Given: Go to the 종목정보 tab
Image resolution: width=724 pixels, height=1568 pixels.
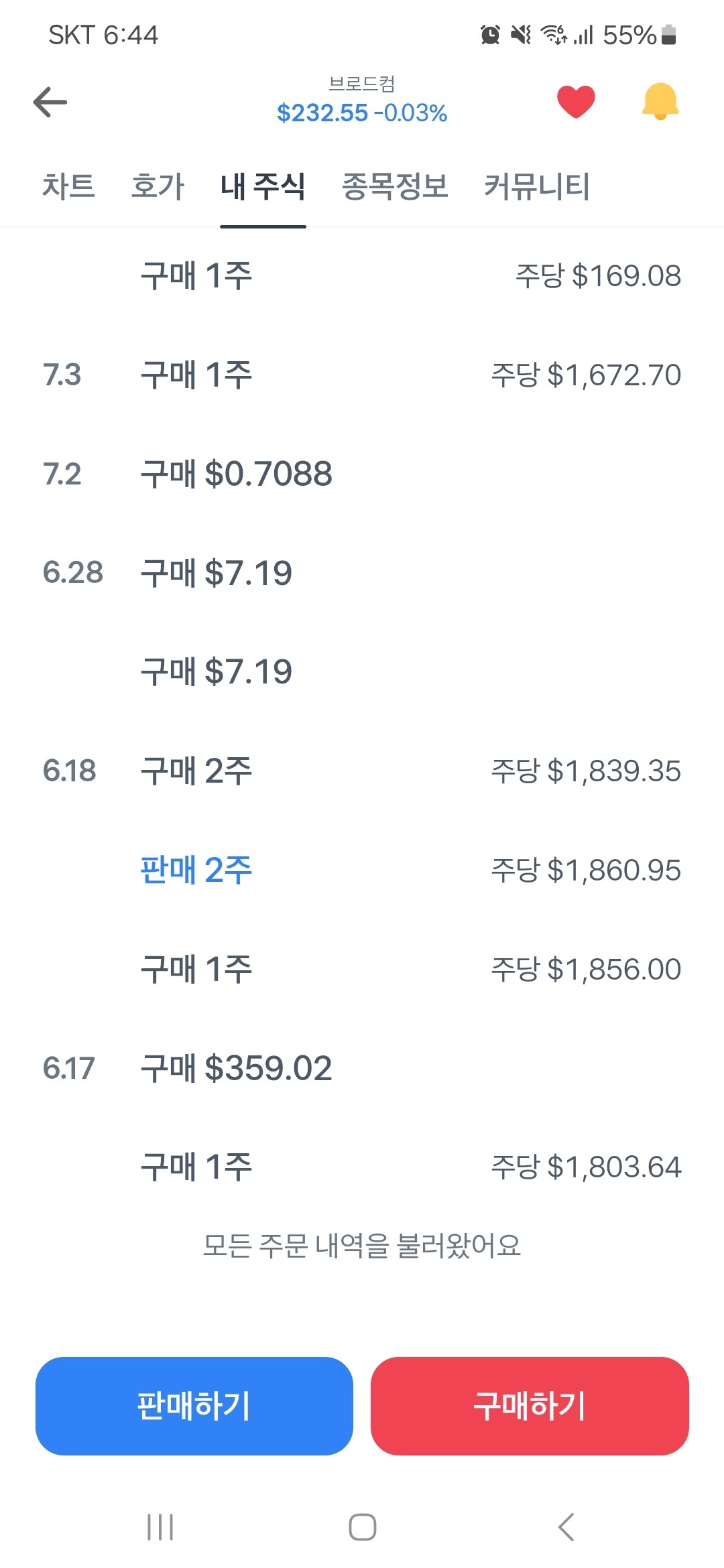Looking at the screenshot, I should pyautogui.click(x=395, y=186).
